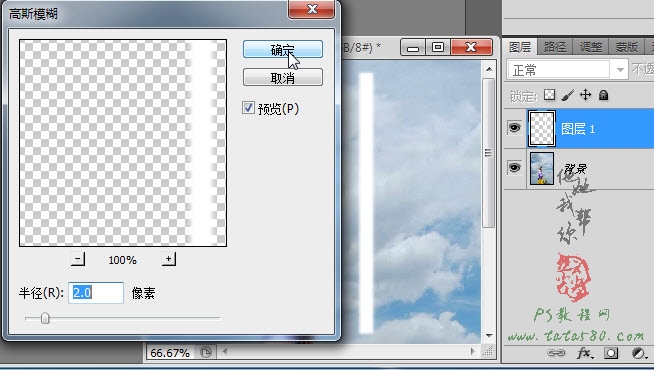654x370 pixels.
Task: Toggle lock image pixels brush icon
Action: pyautogui.click(x=567, y=95)
